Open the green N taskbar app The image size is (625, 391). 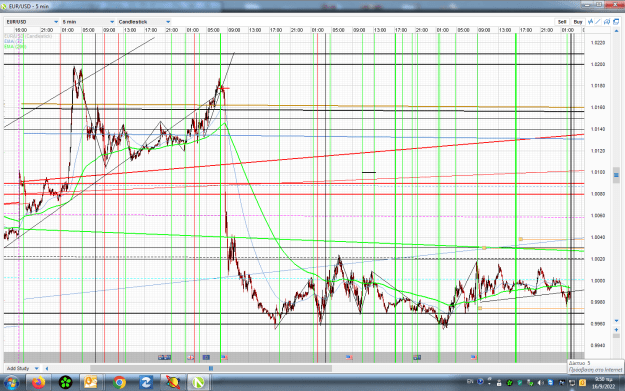point(198,383)
